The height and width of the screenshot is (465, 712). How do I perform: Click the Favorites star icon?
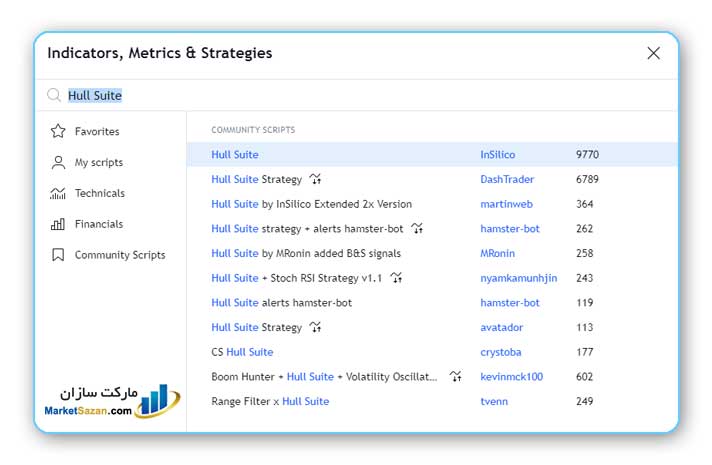(58, 131)
